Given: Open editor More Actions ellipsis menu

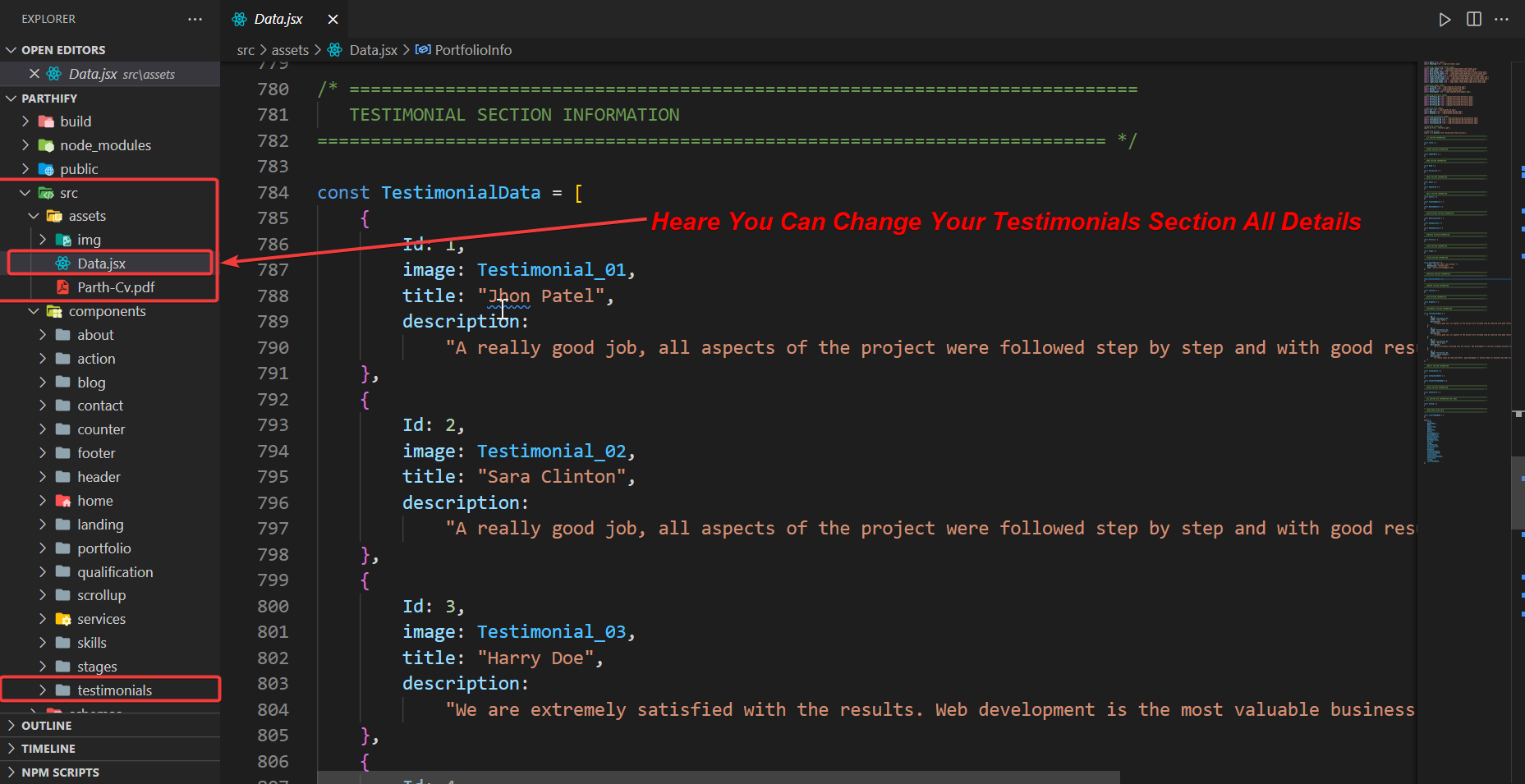Looking at the screenshot, I should pos(1502,20).
